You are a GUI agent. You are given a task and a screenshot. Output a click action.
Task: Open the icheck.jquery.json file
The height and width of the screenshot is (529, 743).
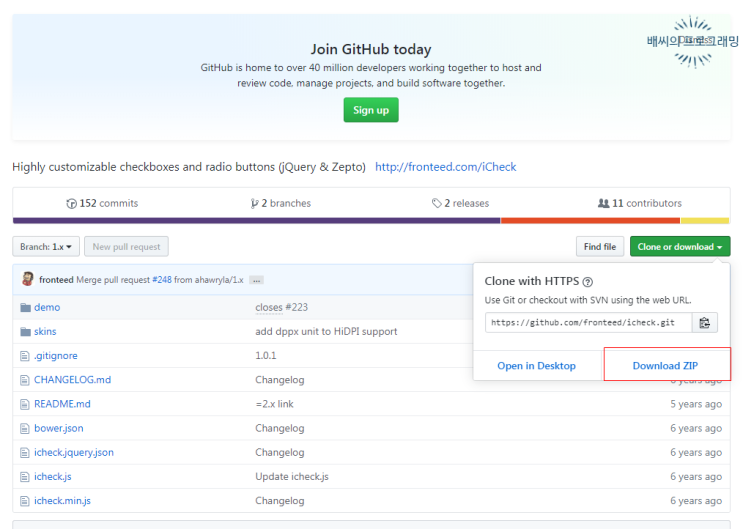pyautogui.click(x=74, y=452)
